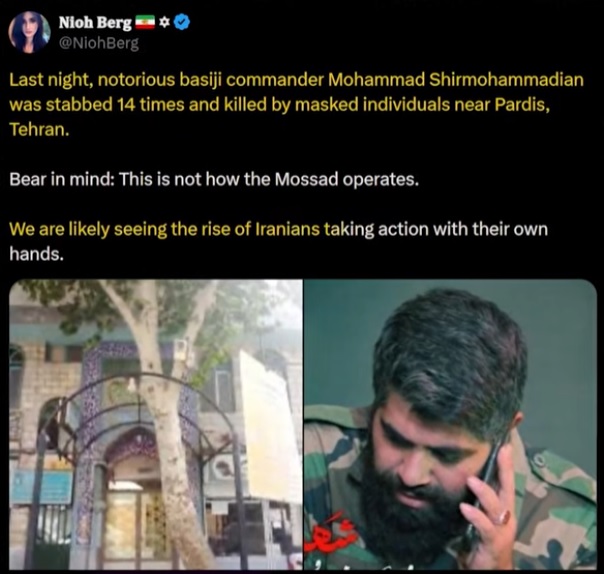This screenshot has height=574, width=604.
Task: Click the Iran flag emoji beside name
Action: click(x=145, y=23)
